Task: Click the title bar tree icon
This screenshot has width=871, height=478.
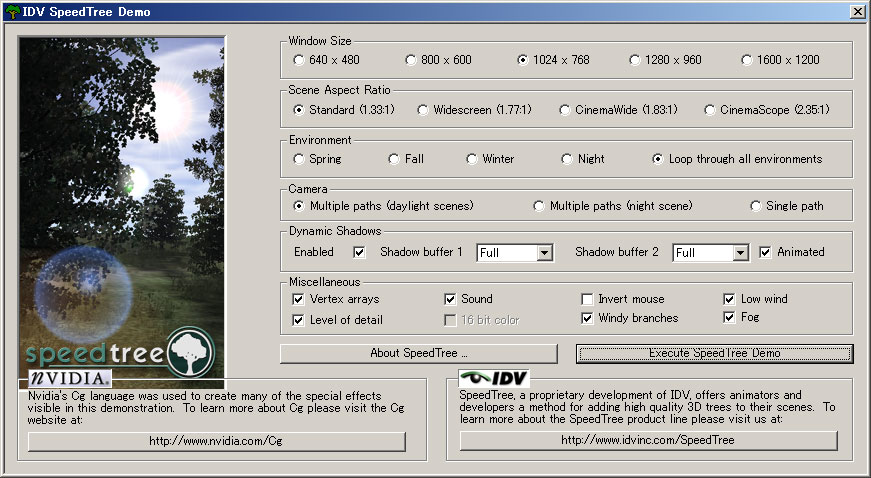Action: coord(12,11)
